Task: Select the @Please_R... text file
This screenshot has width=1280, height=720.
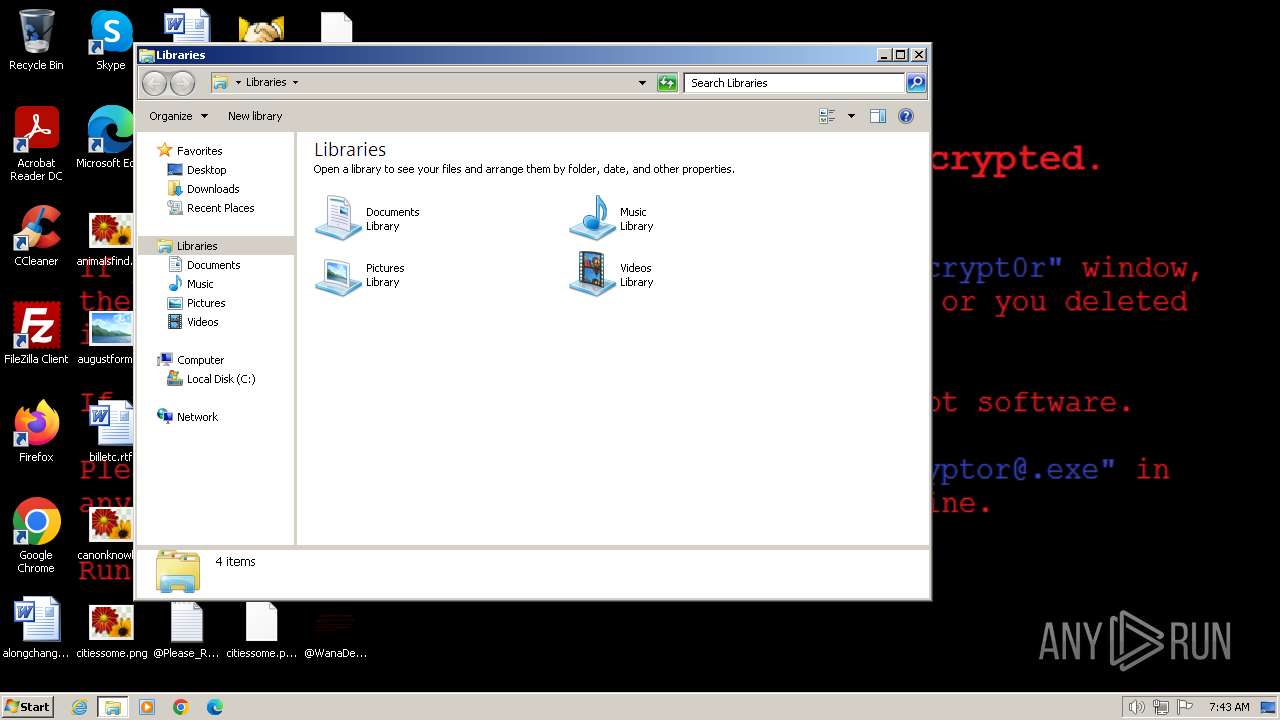Action: pyautogui.click(x=186, y=628)
